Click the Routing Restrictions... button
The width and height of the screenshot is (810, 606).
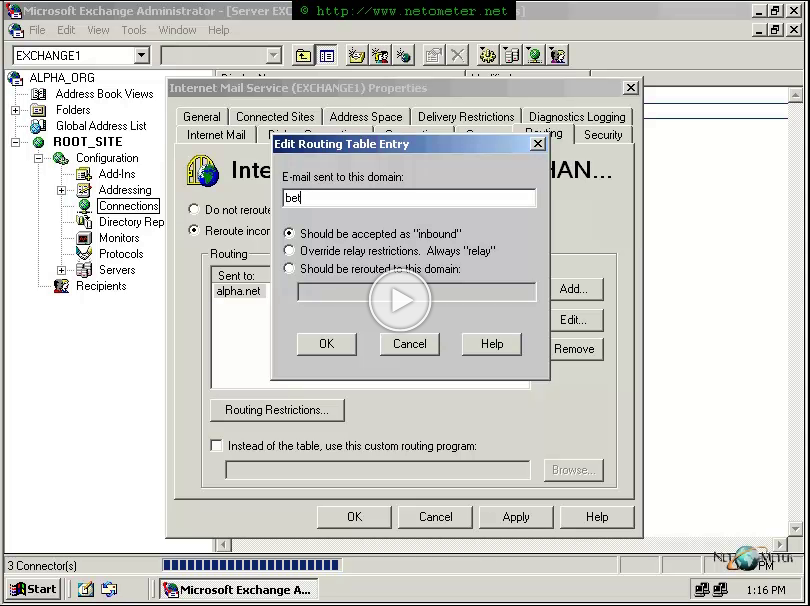pos(277,410)
